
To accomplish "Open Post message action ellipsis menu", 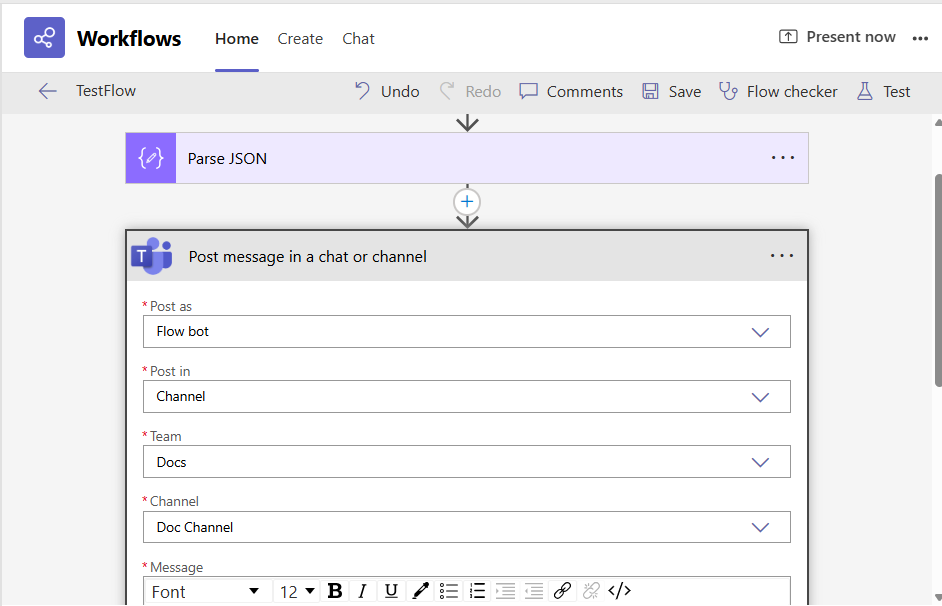I will tap(782, 256).
